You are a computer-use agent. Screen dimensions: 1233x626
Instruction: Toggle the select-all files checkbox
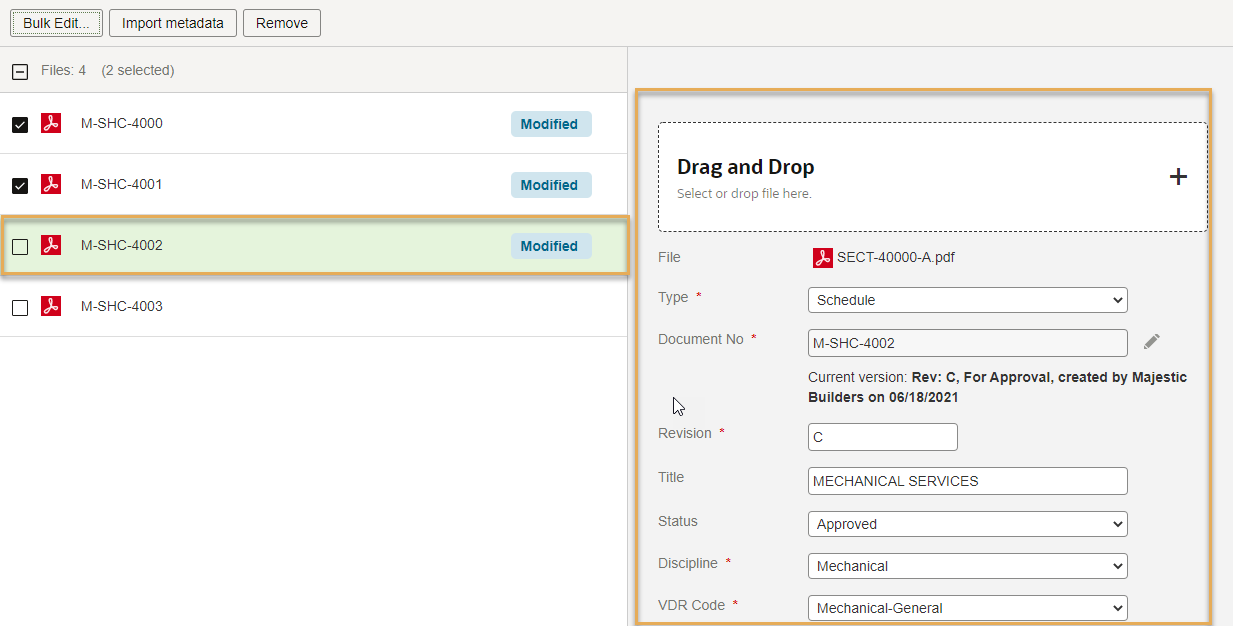[x=20, y=71]
